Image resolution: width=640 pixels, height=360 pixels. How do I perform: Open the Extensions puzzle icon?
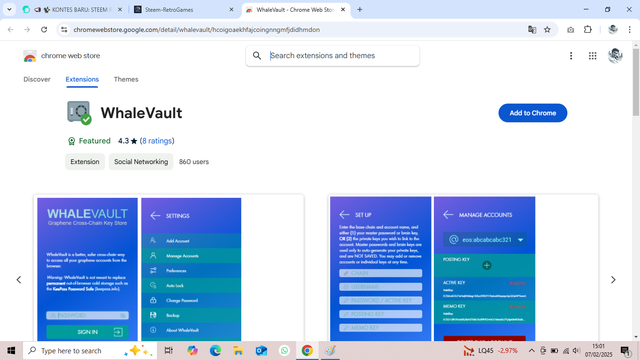(x=587, y=29)
